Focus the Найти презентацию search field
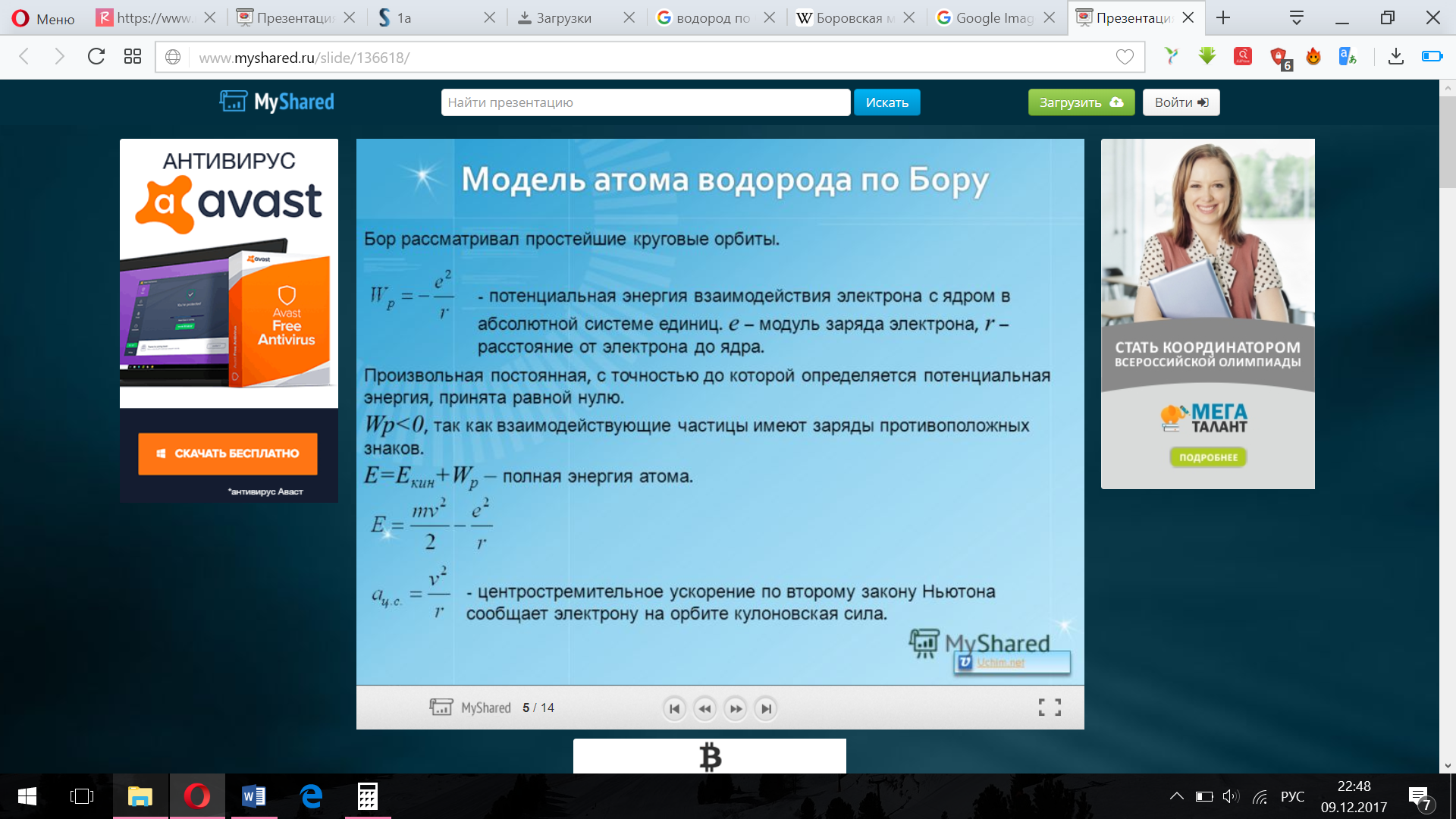This screenshot has height=819, width=1456. point(645,102)
